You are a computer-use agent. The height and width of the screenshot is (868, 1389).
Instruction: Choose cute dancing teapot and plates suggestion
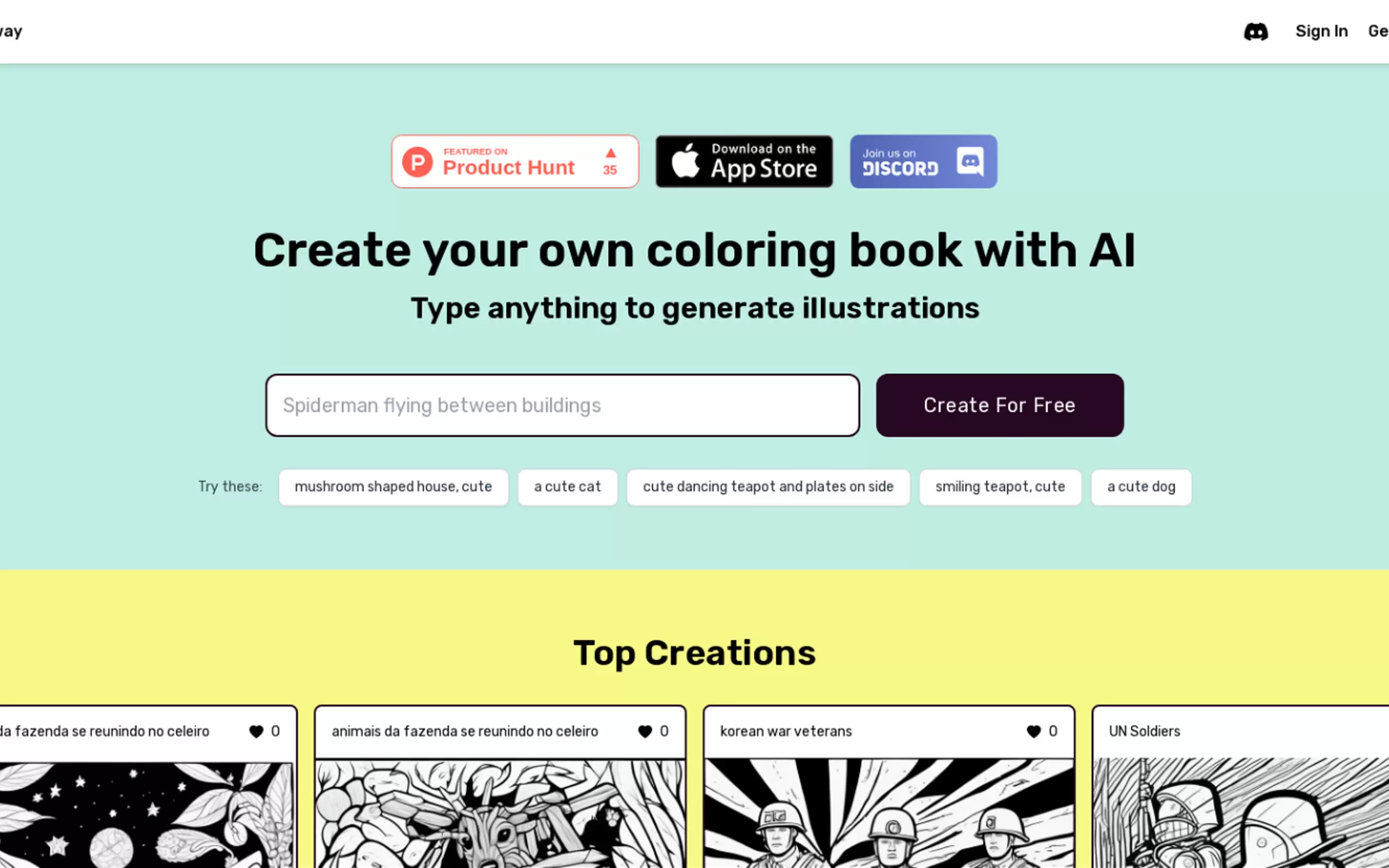point(768,487)
